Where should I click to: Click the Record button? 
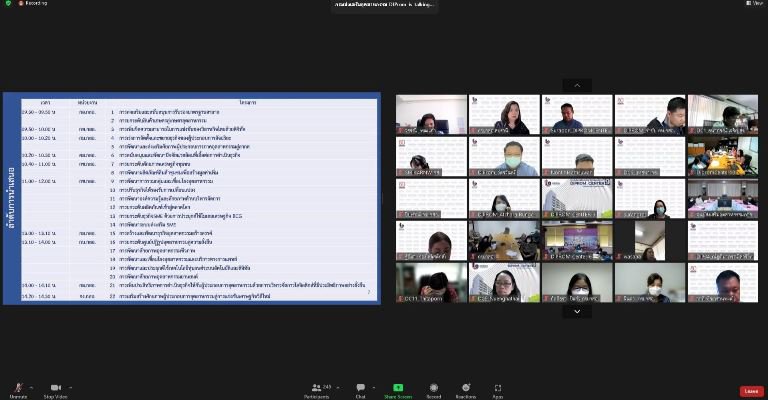[x=433, y=390]
